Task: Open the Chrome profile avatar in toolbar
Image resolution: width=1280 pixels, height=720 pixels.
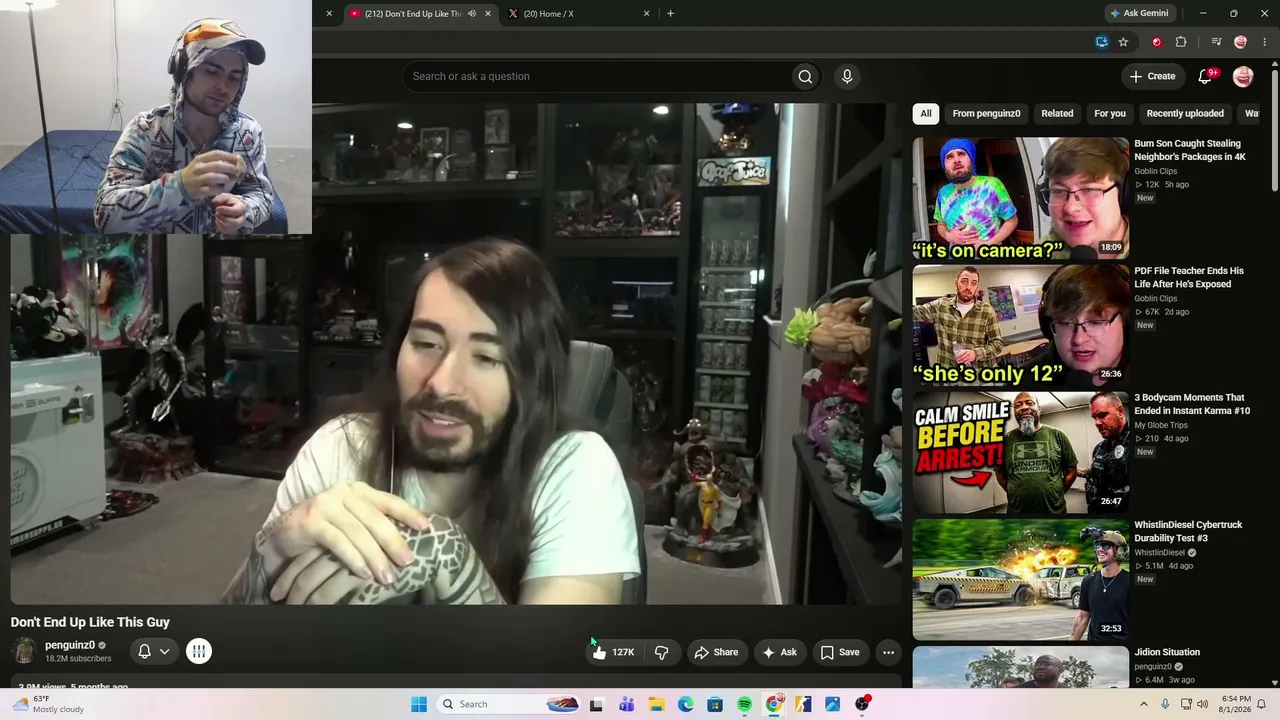Action: coord(1241,42)
